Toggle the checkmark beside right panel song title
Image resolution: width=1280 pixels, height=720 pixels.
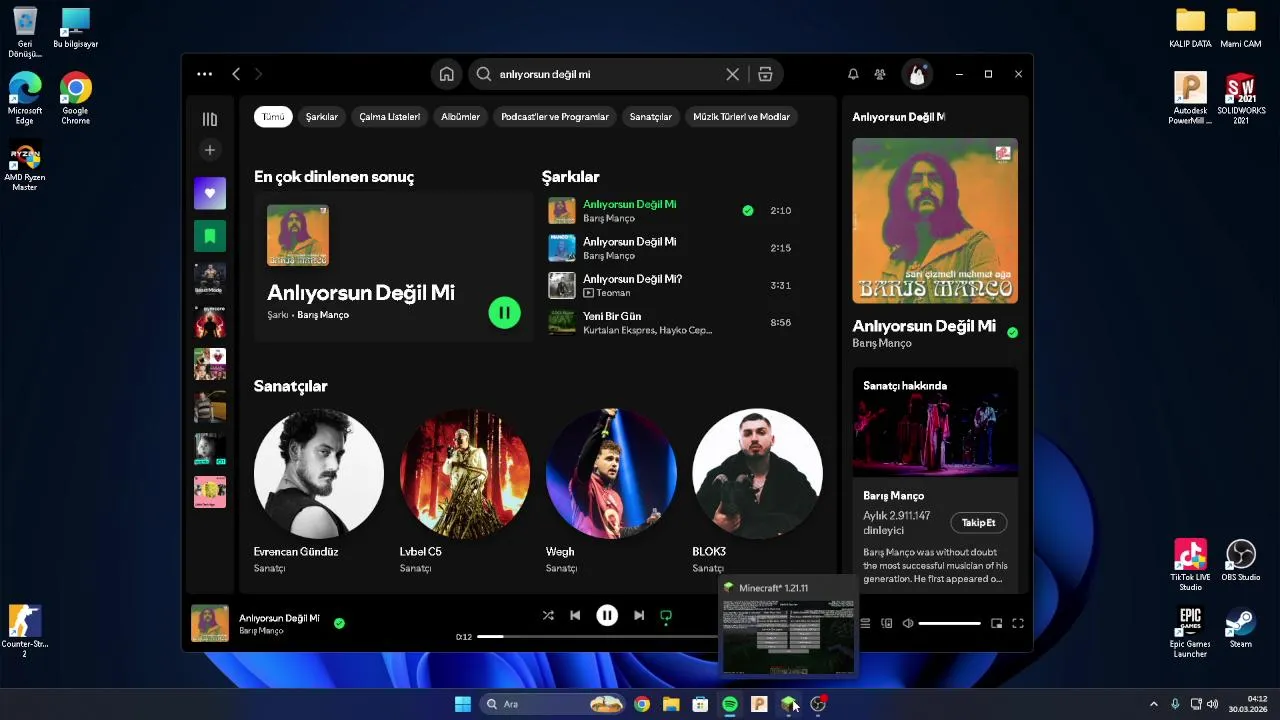[1012, 332]
